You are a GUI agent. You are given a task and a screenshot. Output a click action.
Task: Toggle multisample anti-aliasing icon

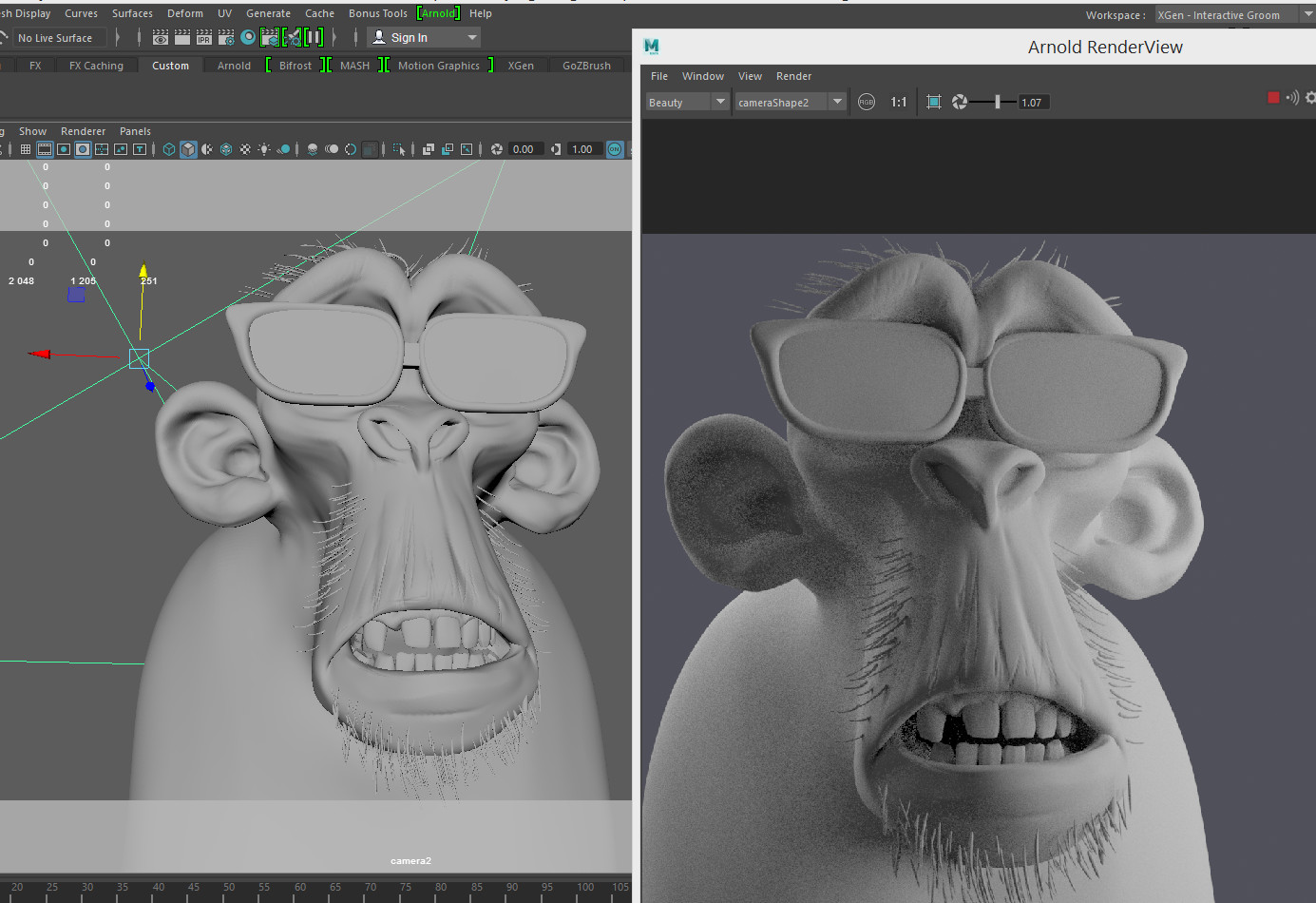click(x=351, y=149)
